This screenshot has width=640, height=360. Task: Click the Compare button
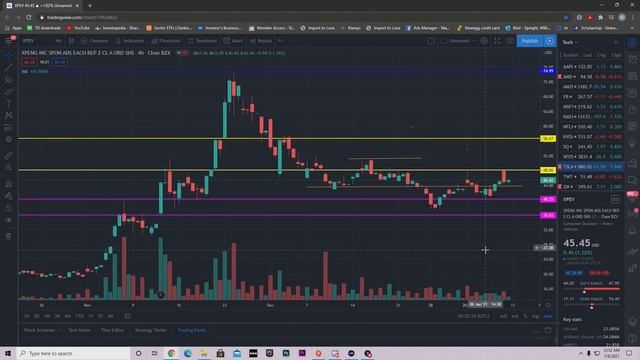[95, 41]
